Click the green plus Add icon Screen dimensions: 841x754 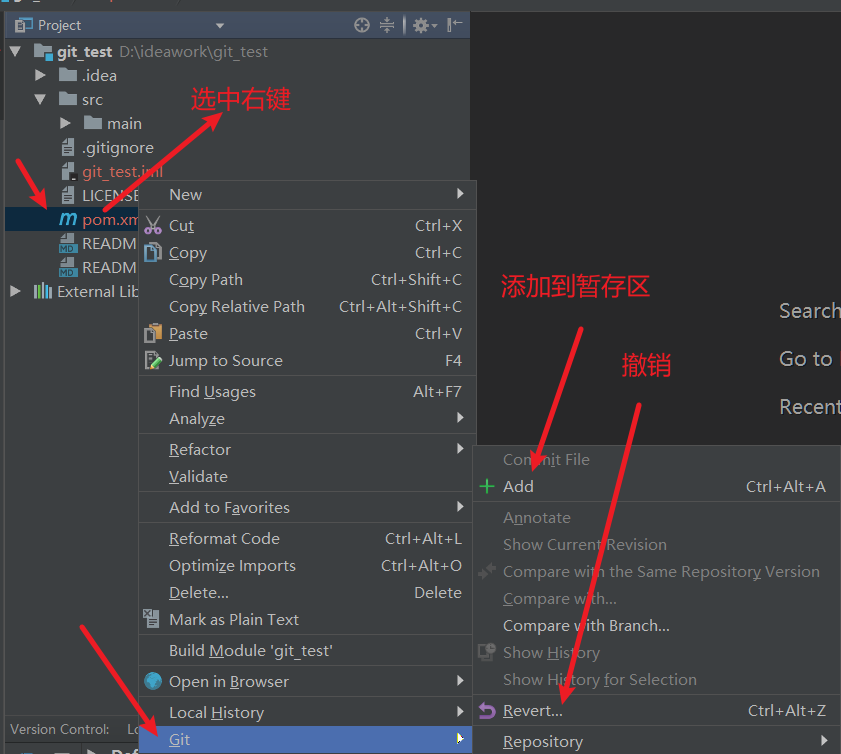[486, 486]
